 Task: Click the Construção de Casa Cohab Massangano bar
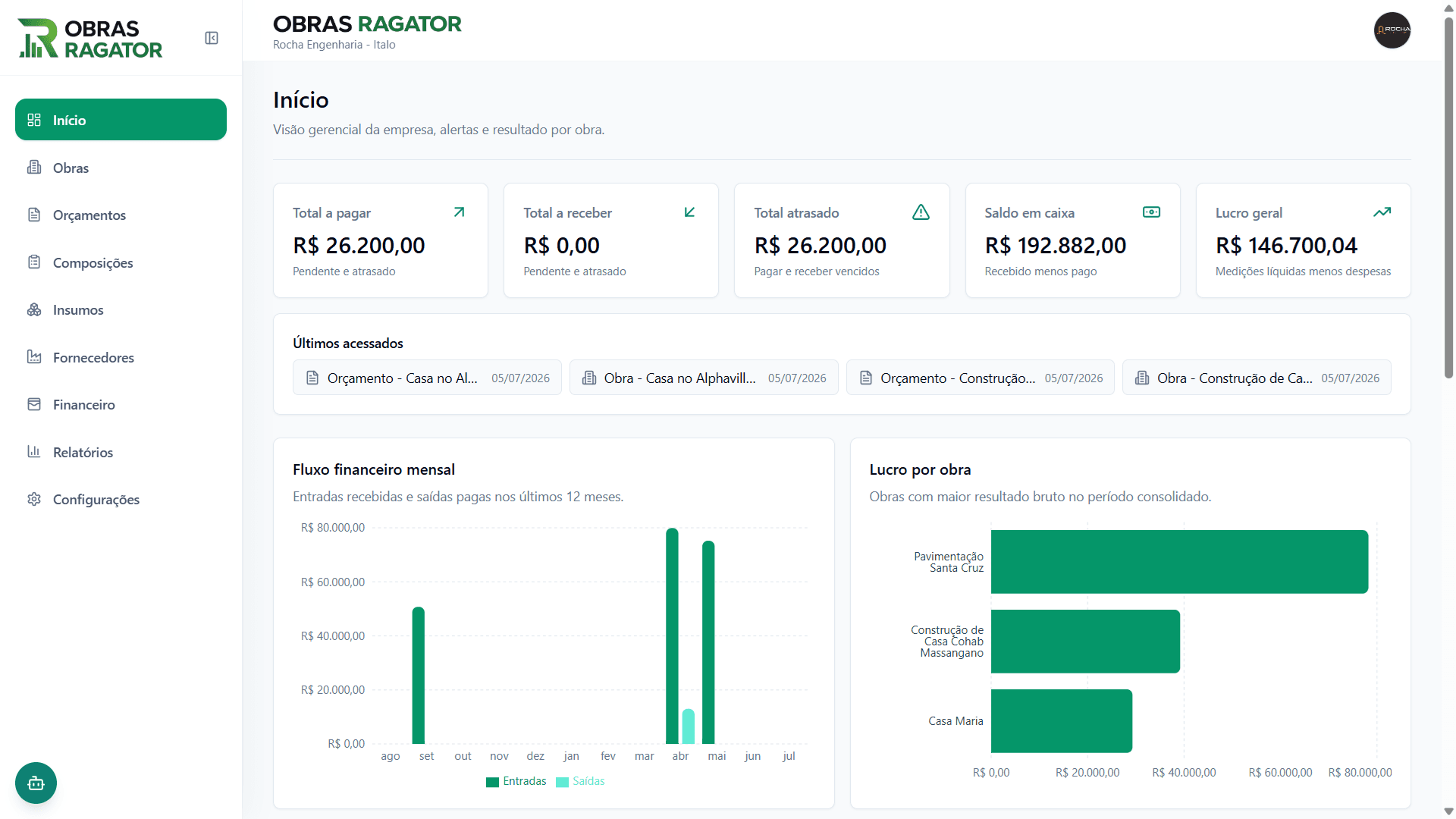1085,642
